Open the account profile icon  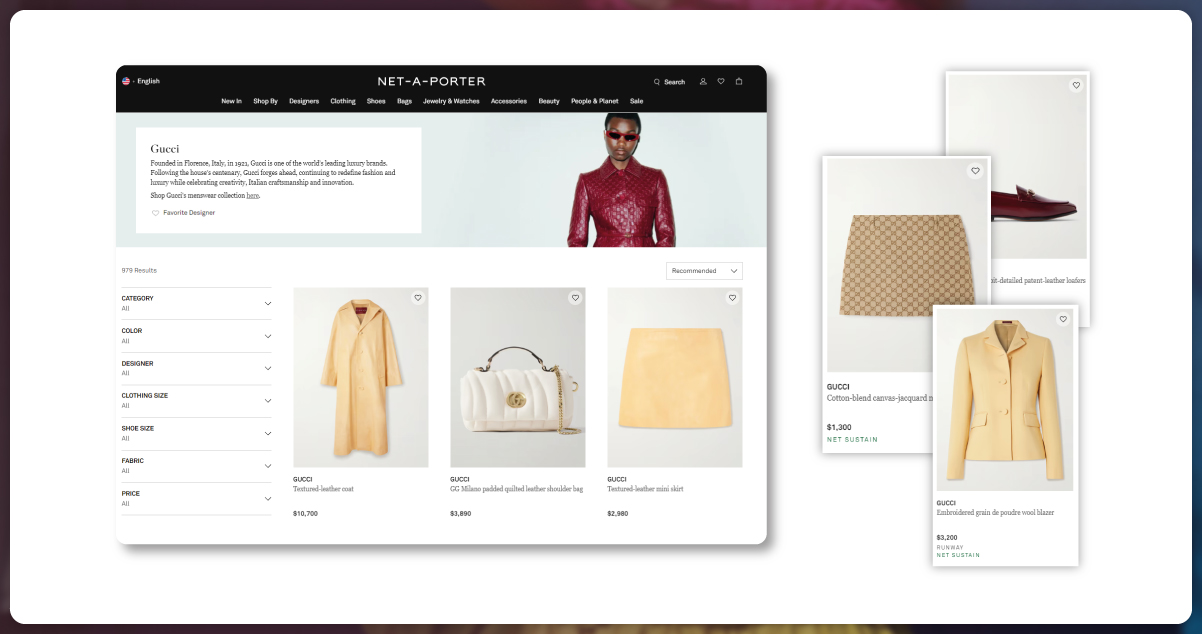coord(703,82)
